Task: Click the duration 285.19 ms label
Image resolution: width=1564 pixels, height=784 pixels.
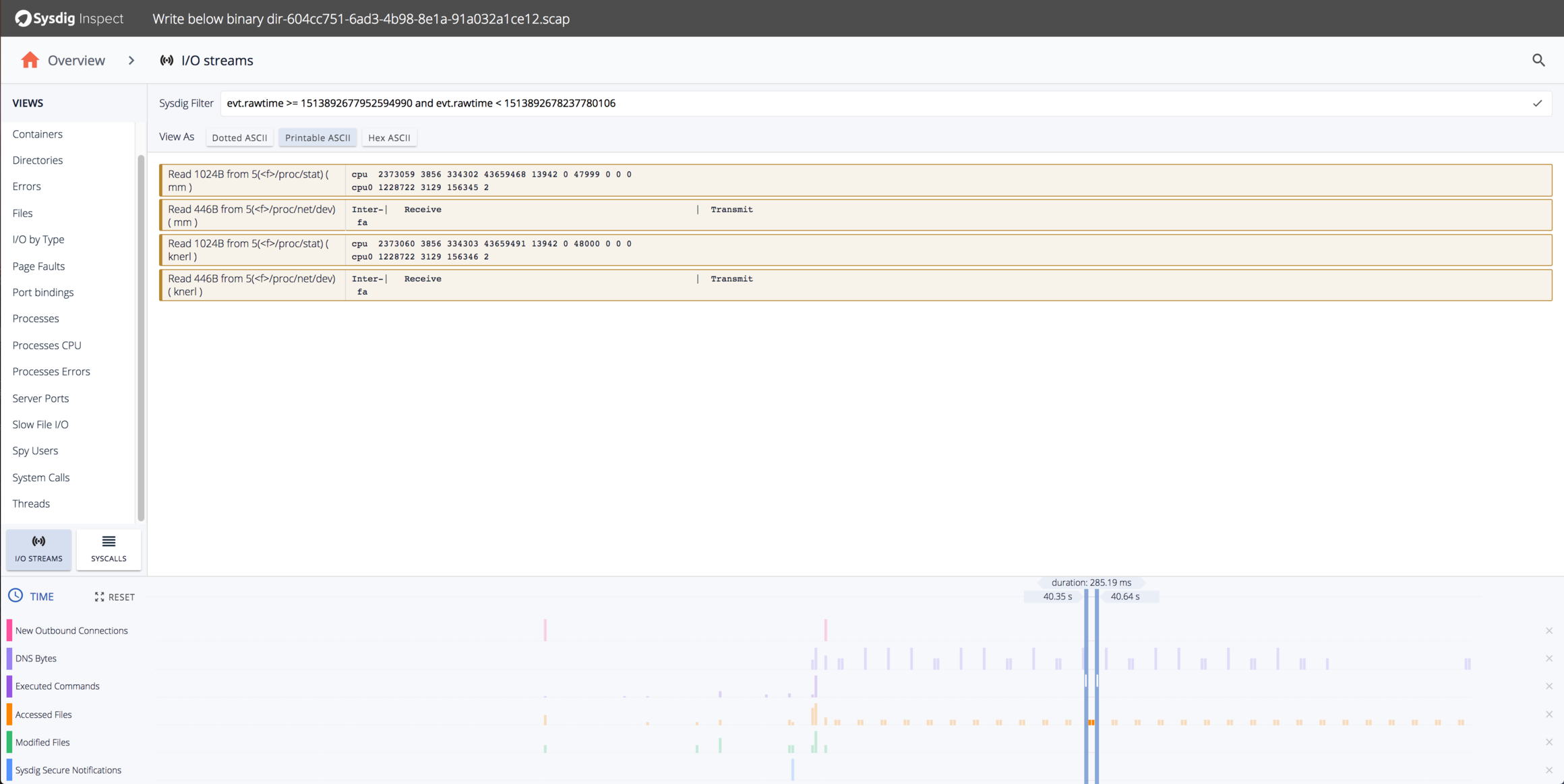Action: tap(1091, 582)
